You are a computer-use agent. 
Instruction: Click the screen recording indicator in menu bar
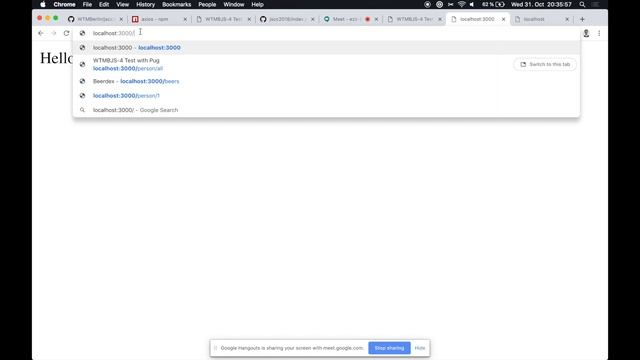click(x=427, y=4)
